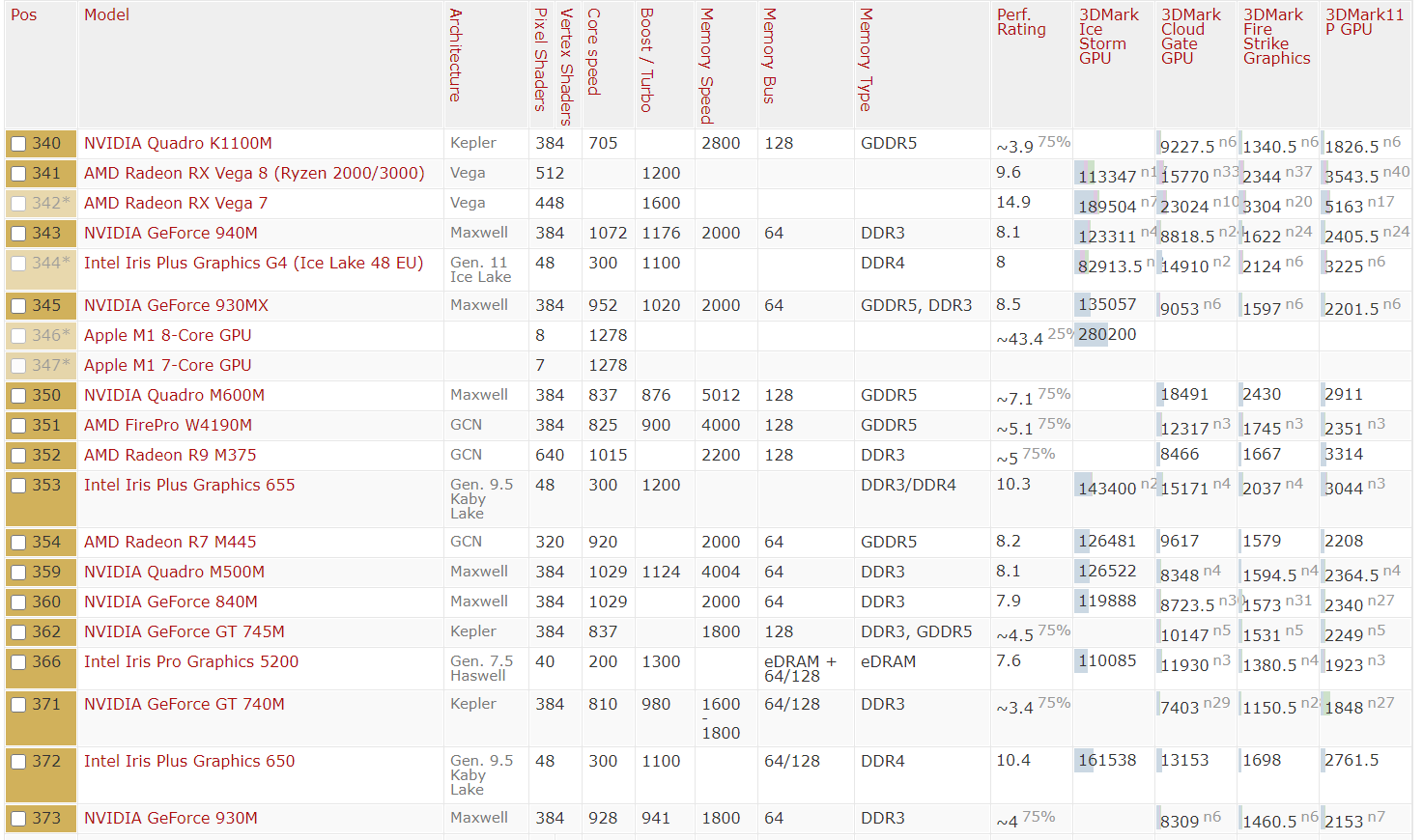
Task: Select checkbox beside AMD Radeon RX Vega 8
Action: 18,174
